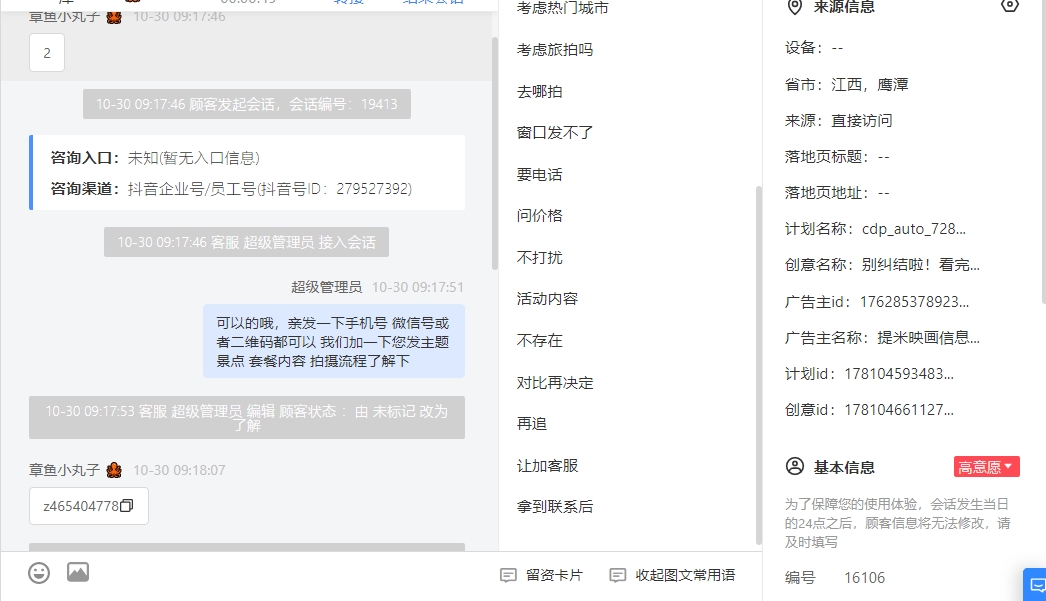Click the 创意id 178104661127 value
The width and height of the screenshot is (1046, 601).
(899, 410)
